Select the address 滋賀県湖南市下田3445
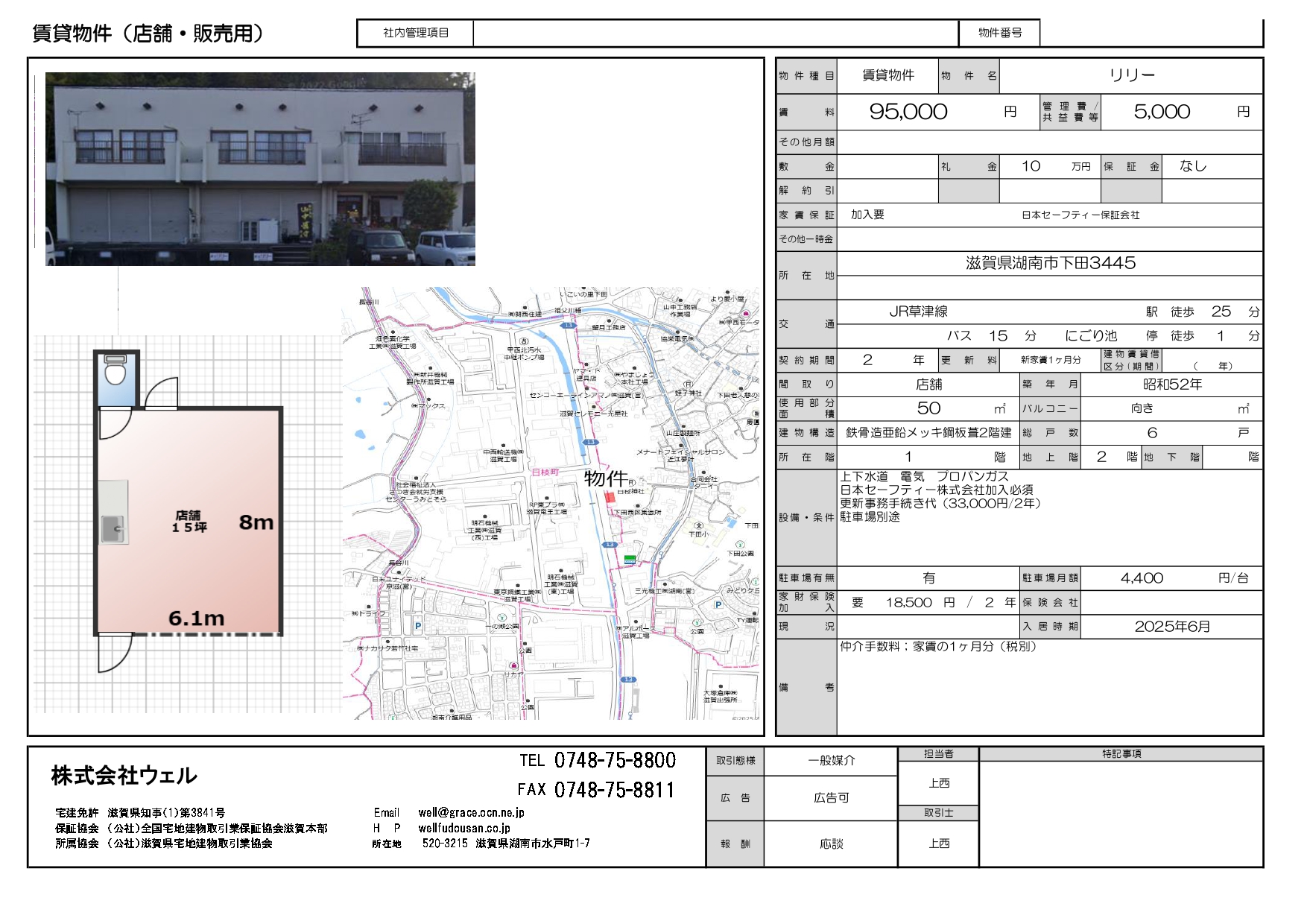The width and height of the screenshot is (1307, 924). 1050,263
